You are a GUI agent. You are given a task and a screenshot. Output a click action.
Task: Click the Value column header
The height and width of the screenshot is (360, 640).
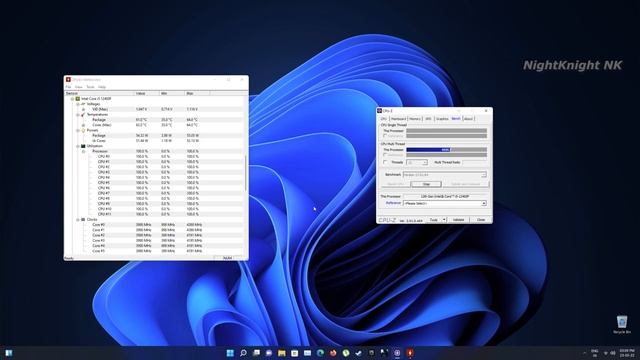point(147,93)
